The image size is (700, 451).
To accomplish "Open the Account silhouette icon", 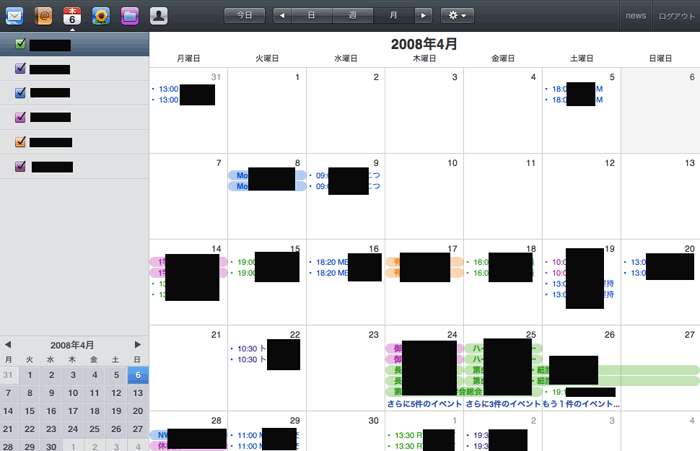I will pos(158,16).
